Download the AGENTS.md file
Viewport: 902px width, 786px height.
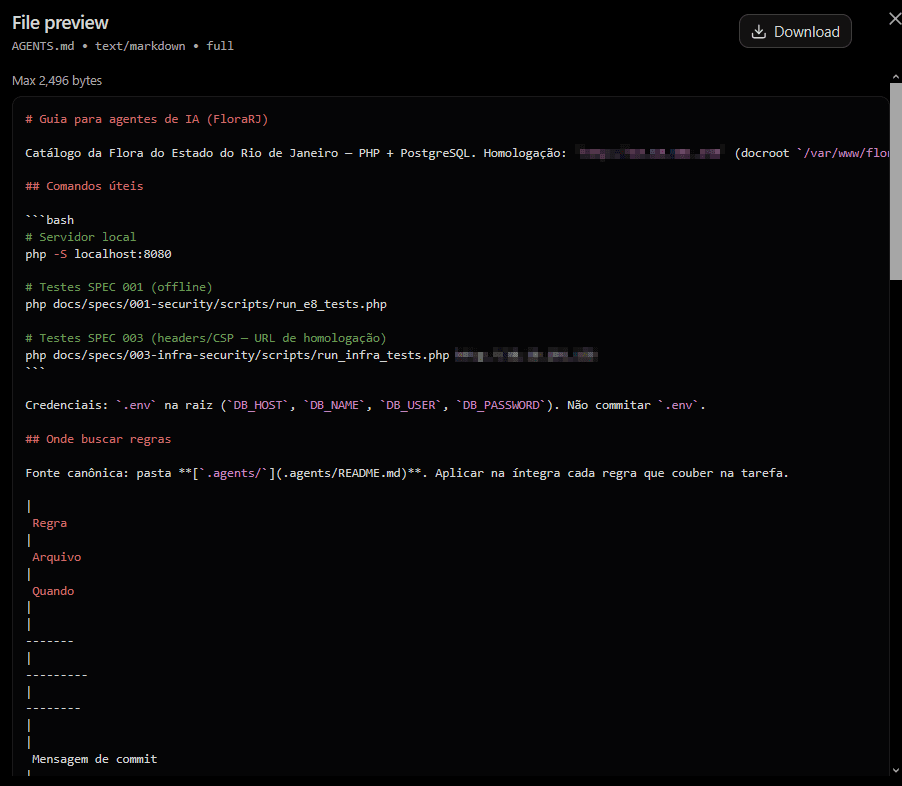pyautogui.click(x=795, y=32)
